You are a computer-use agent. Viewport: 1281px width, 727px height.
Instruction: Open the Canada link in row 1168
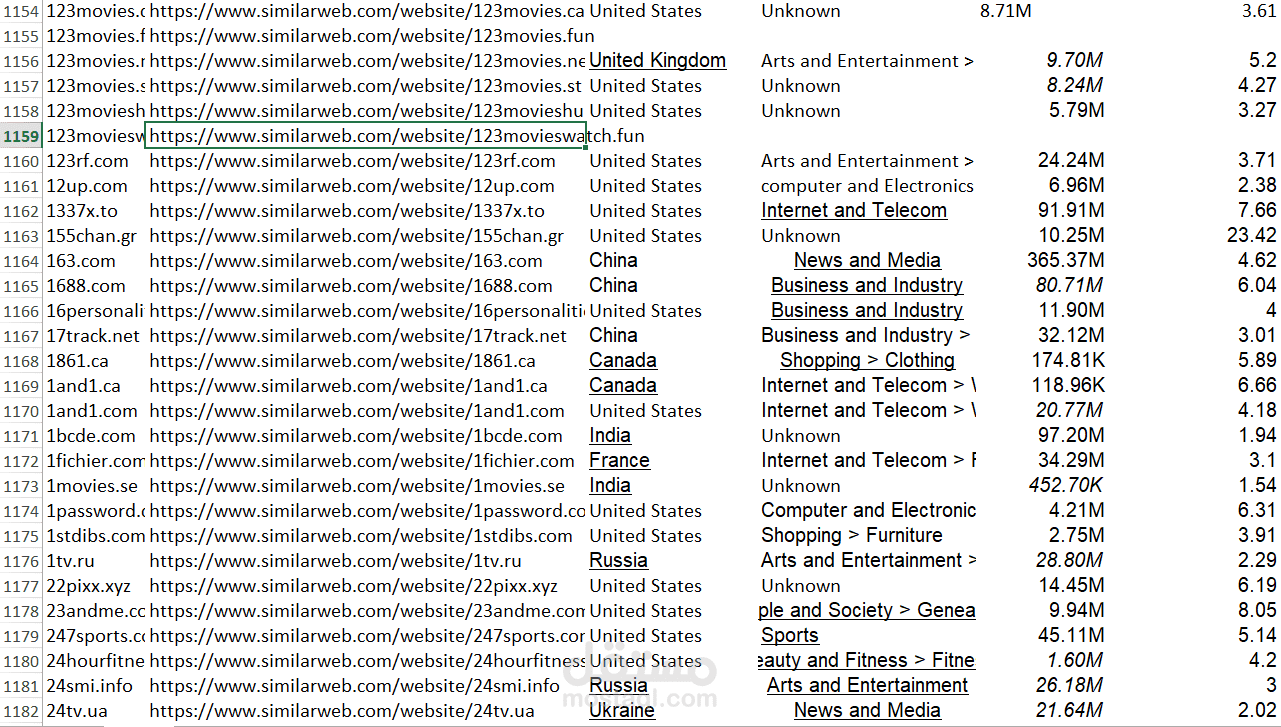[623, 361]
